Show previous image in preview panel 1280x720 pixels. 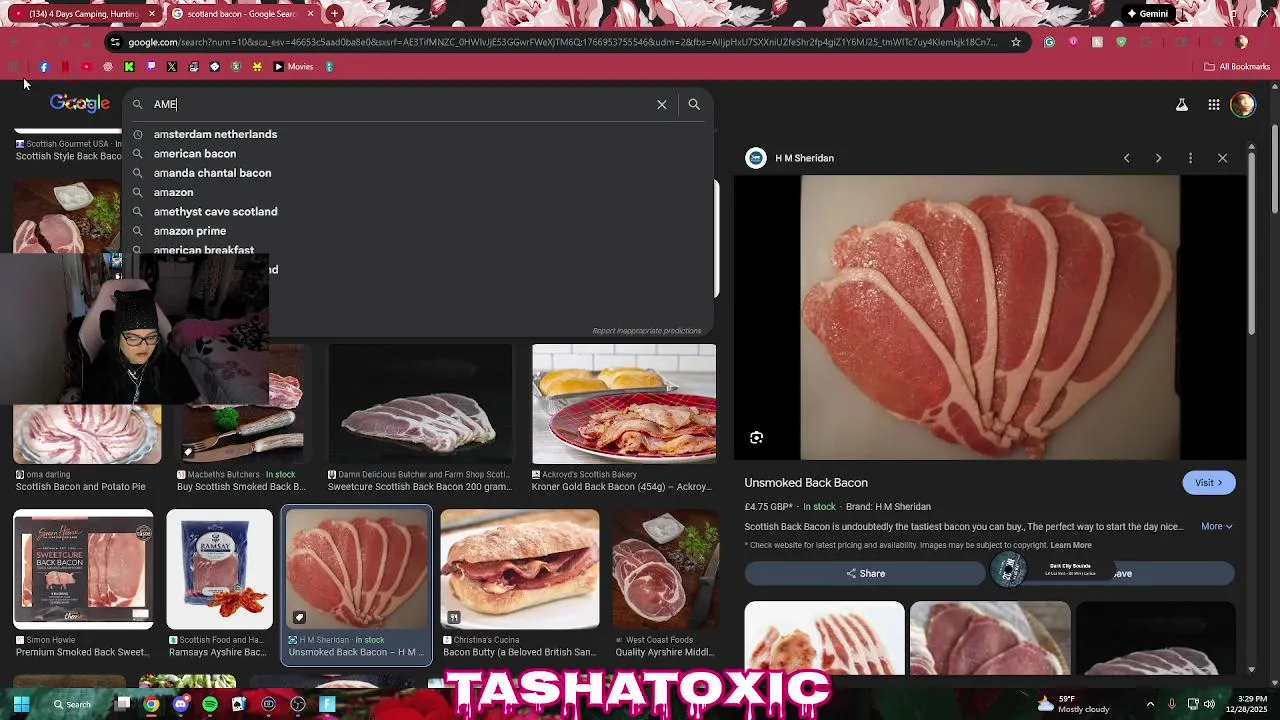(x=1126, y=158)
